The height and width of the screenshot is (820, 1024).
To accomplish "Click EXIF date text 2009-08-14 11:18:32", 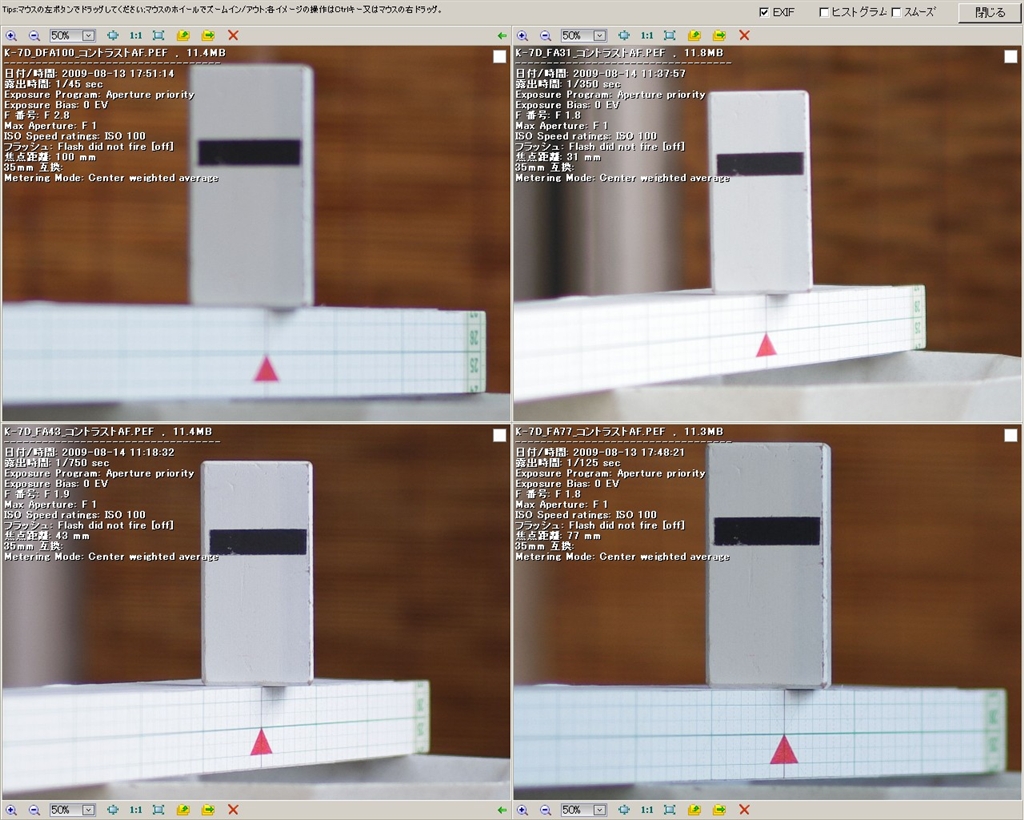I will (x=118, y=452).
